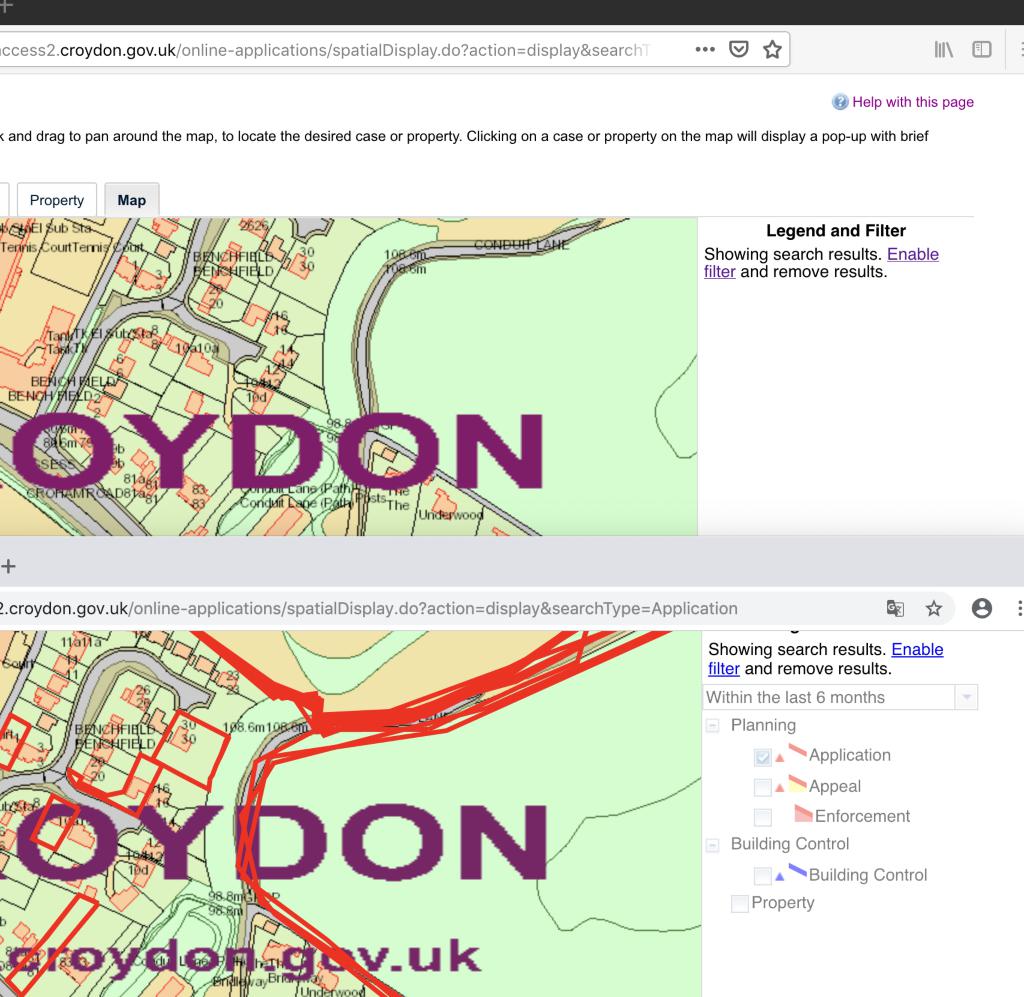The image size is (1024, 997).
Task: Open new tab in Firefox window
Action: coord(7,6)
